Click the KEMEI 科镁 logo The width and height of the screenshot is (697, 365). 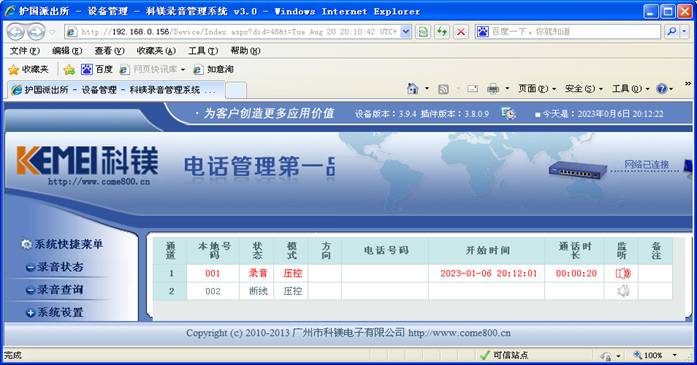tap(87, 160)
